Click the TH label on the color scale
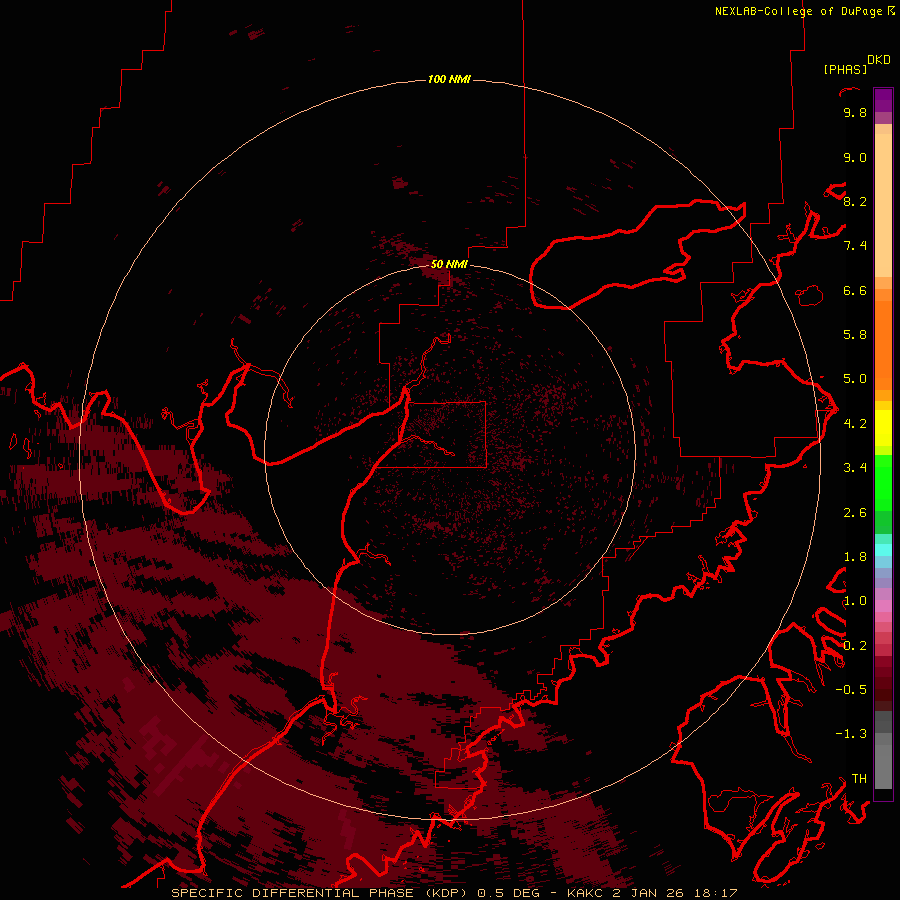The width and height of the screenshot is (900, 900). [x=859, y=779]
